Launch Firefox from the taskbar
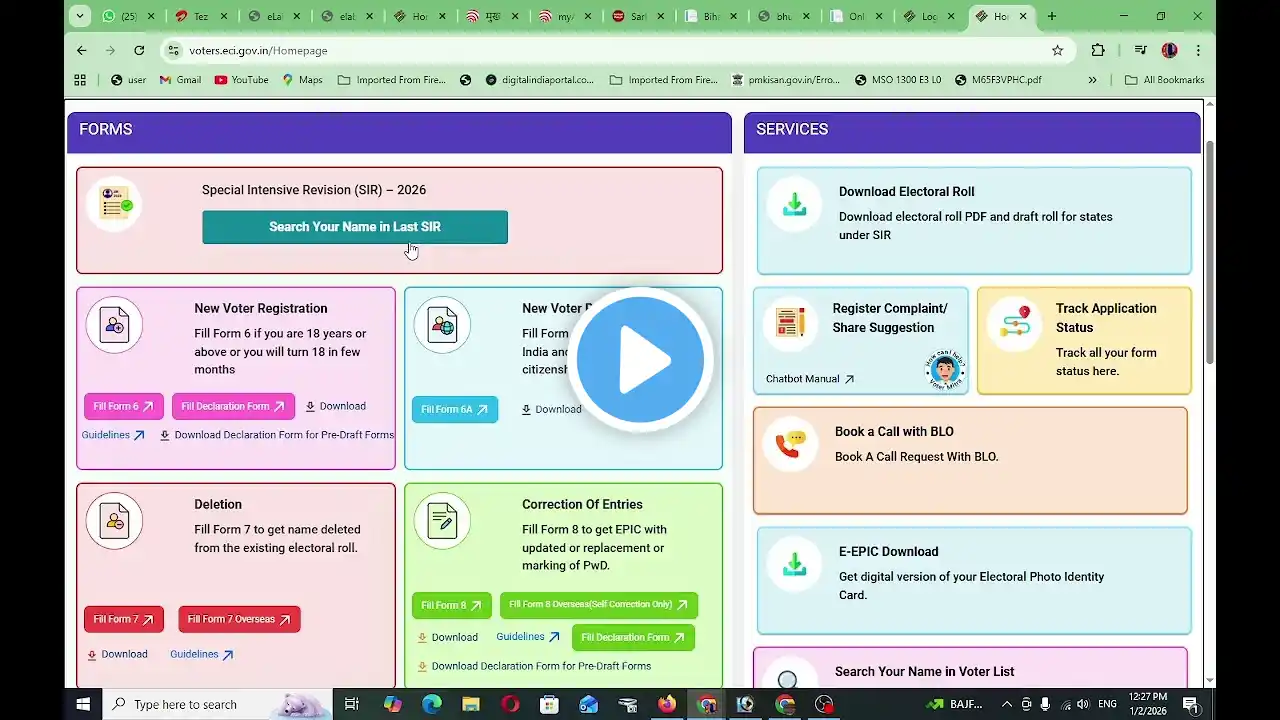This screenshot has height=720, width=1280. pyautogui.click(x=667, y=704)
